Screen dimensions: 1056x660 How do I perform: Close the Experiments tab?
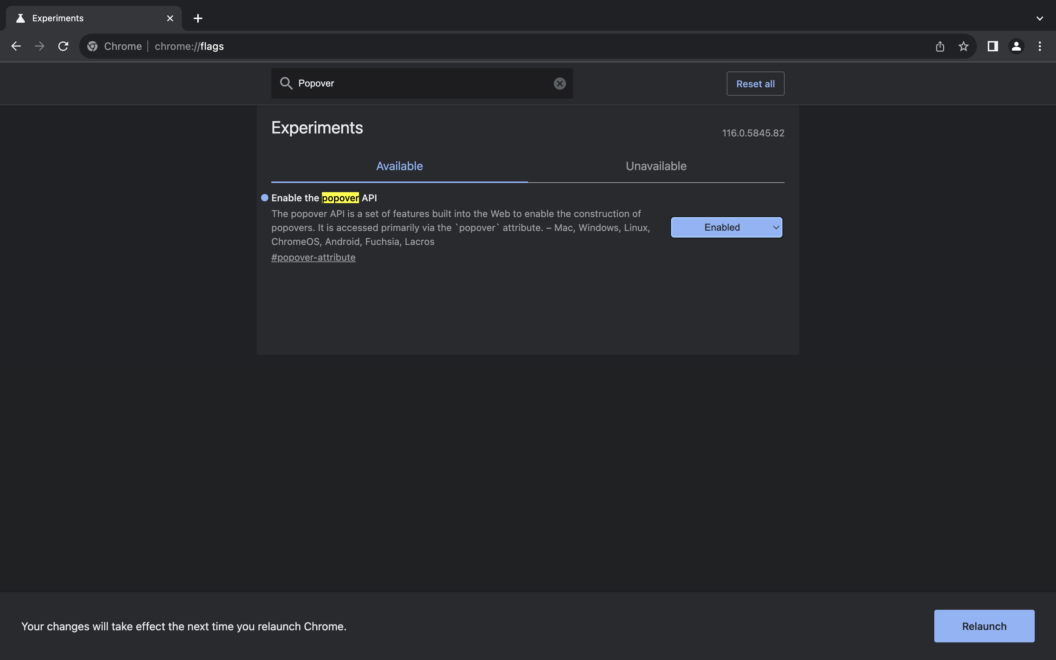(170, 18)
